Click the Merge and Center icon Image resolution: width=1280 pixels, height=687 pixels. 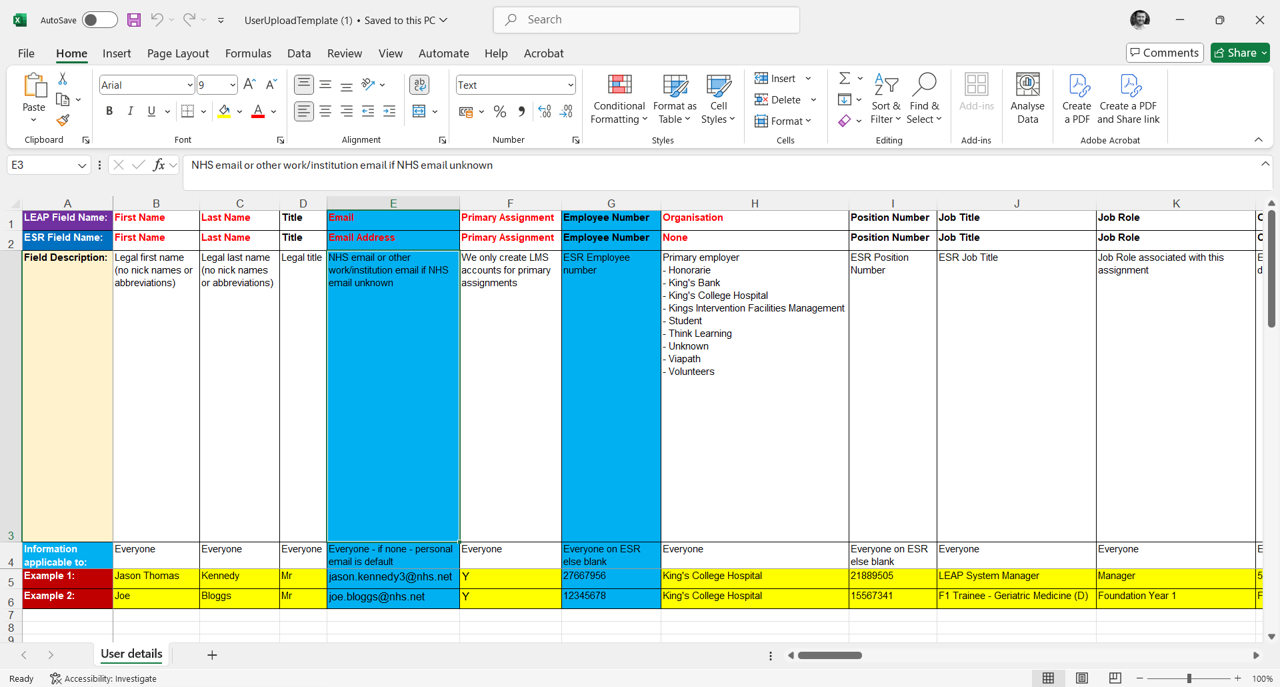pyautogui.click(x=419, y=112)
